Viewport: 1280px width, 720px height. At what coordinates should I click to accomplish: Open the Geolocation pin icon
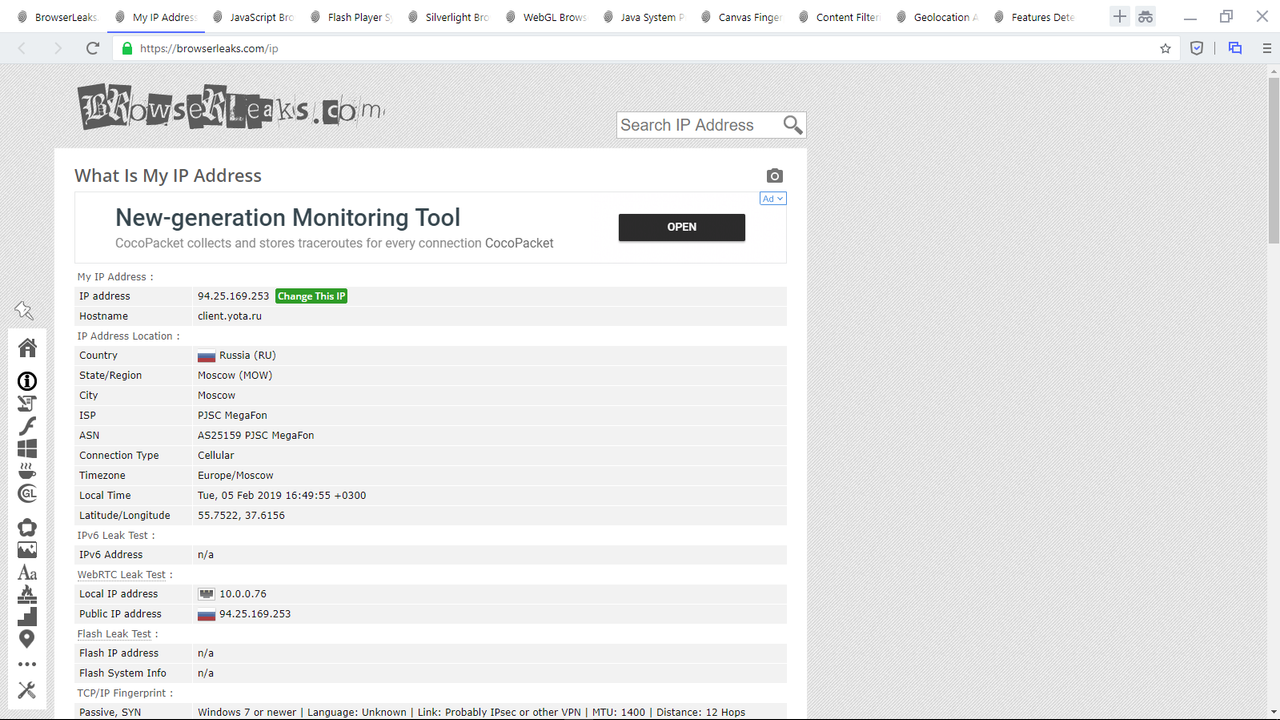tap(27, 639)
